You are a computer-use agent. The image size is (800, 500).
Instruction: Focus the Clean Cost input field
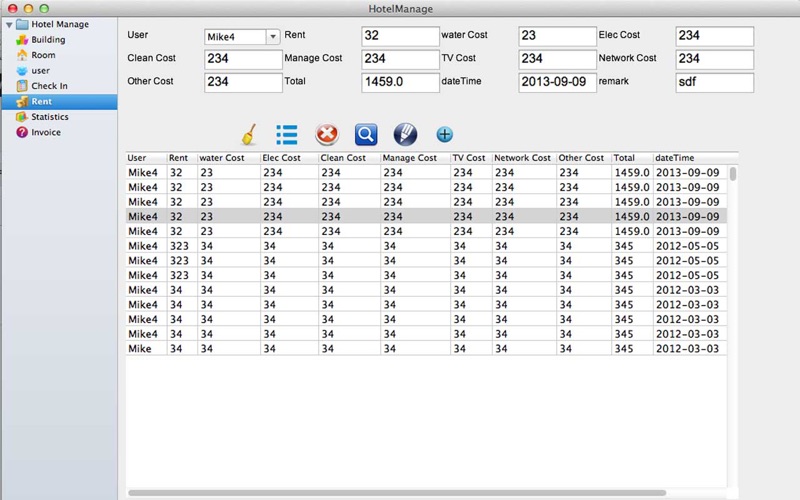[243, 59]
